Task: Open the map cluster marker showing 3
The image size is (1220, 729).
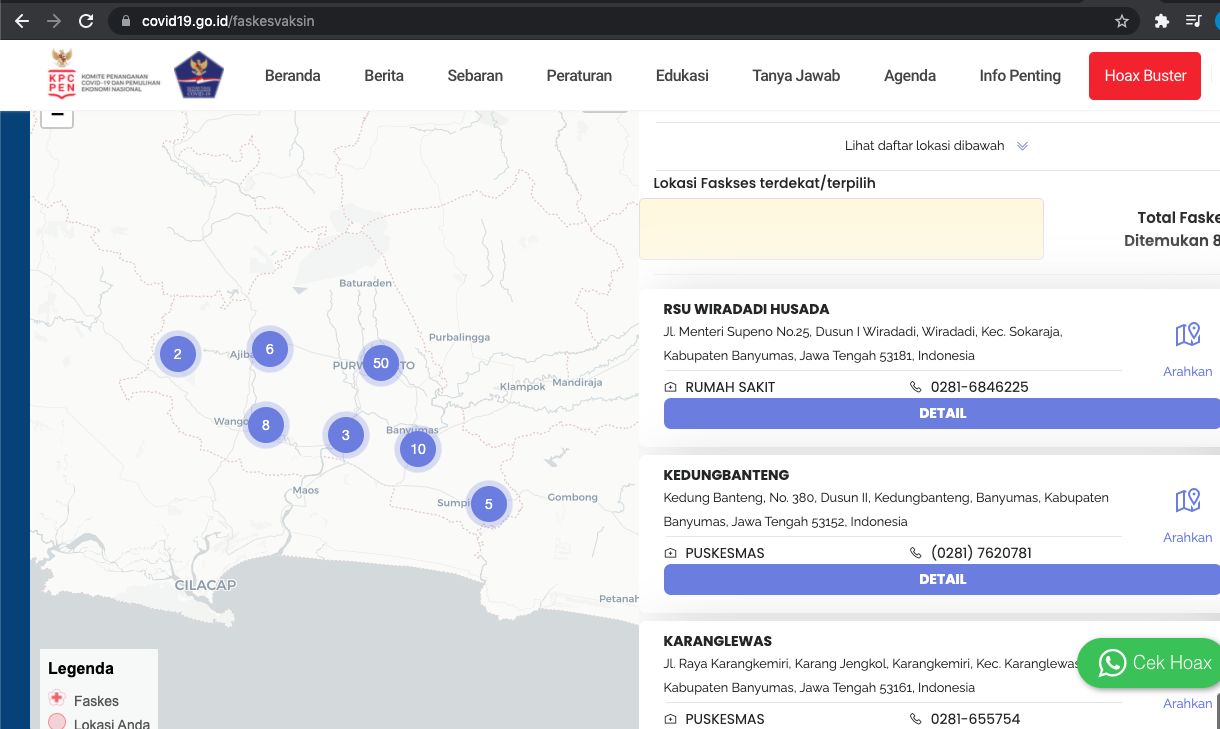Action: (x=346, y=435)
